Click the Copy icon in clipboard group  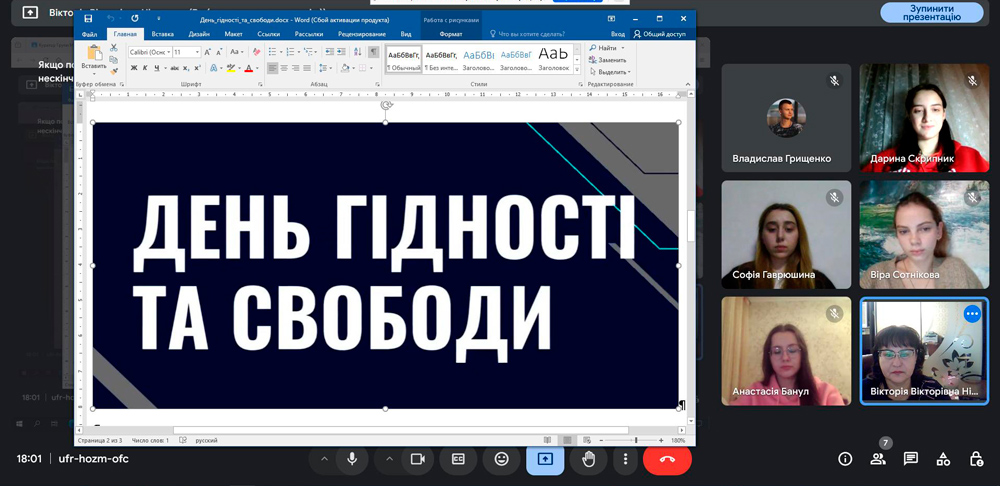pyautogui.click(x=114, y=59)
